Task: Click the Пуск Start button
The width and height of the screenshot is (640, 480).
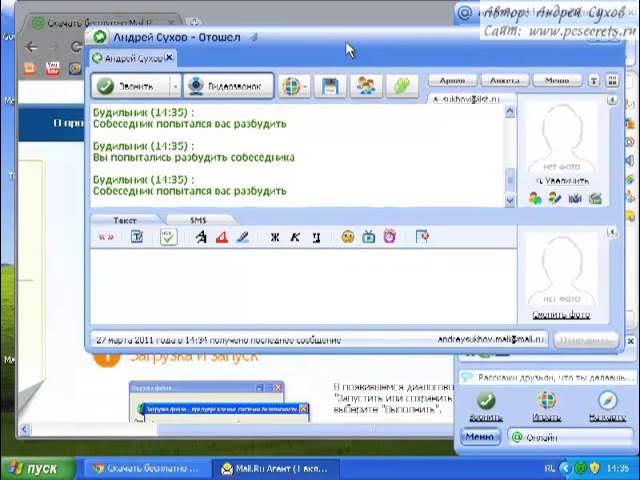Action: click(38, 469)
